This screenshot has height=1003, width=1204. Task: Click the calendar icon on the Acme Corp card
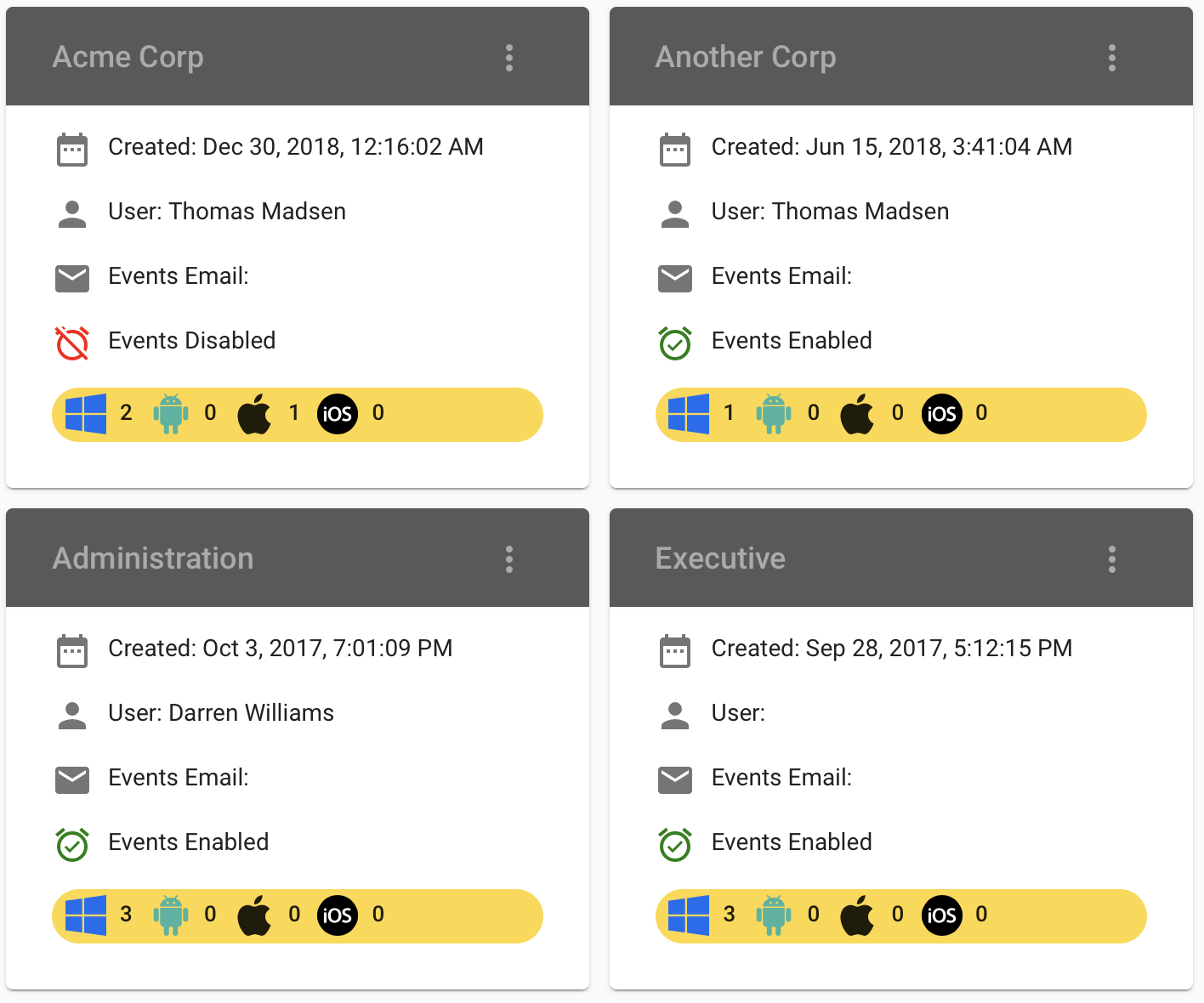(x=72, y=150)
